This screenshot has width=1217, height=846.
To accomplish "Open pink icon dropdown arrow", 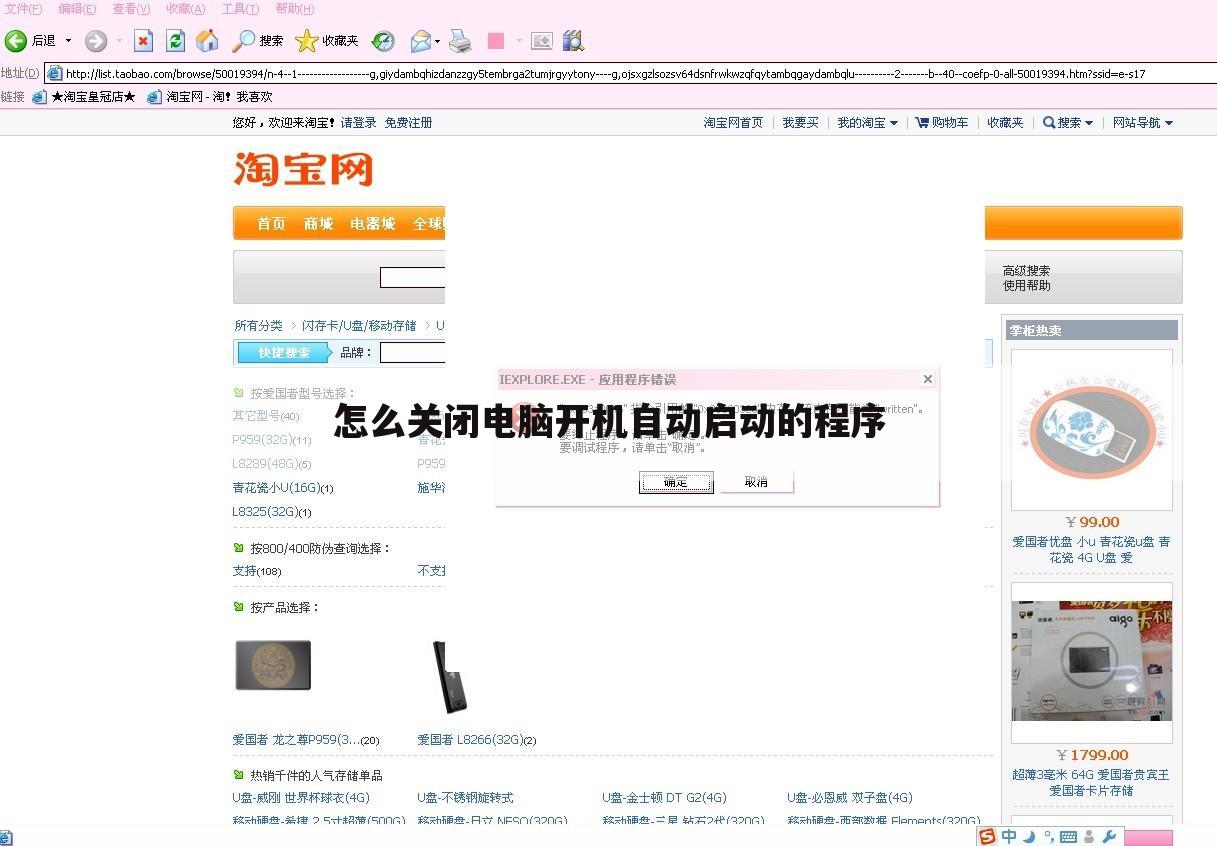I will click(519, 41).
